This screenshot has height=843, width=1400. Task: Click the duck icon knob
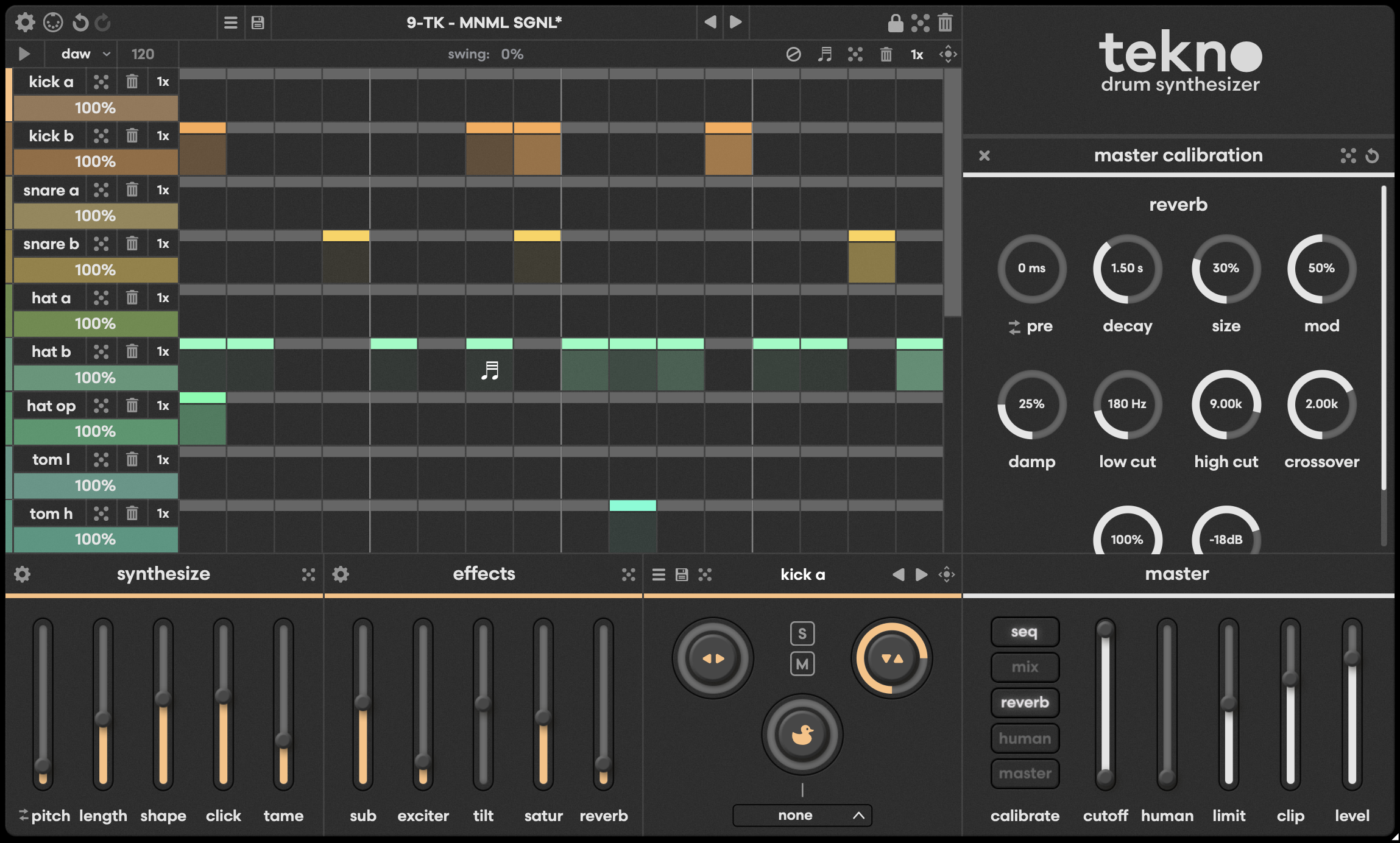click(x=802, y=735)
